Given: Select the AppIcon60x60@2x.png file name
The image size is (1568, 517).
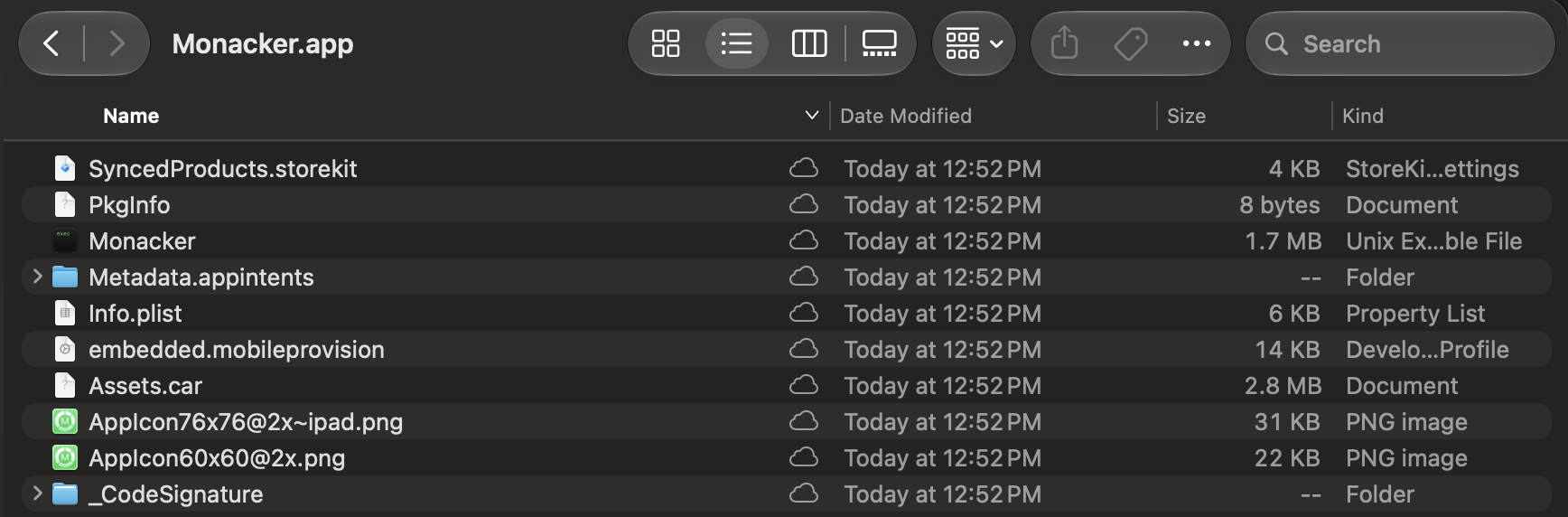Looking at the screenshot, I should click(217, 458).
